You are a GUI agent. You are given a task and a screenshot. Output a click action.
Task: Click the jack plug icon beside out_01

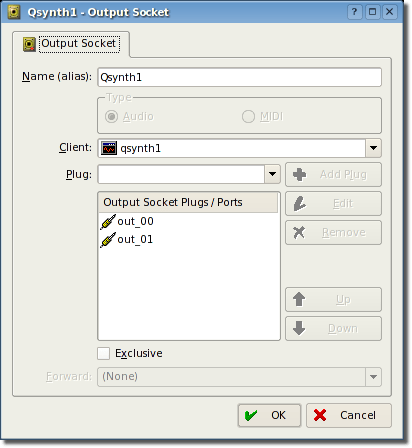tap(108, 240)
